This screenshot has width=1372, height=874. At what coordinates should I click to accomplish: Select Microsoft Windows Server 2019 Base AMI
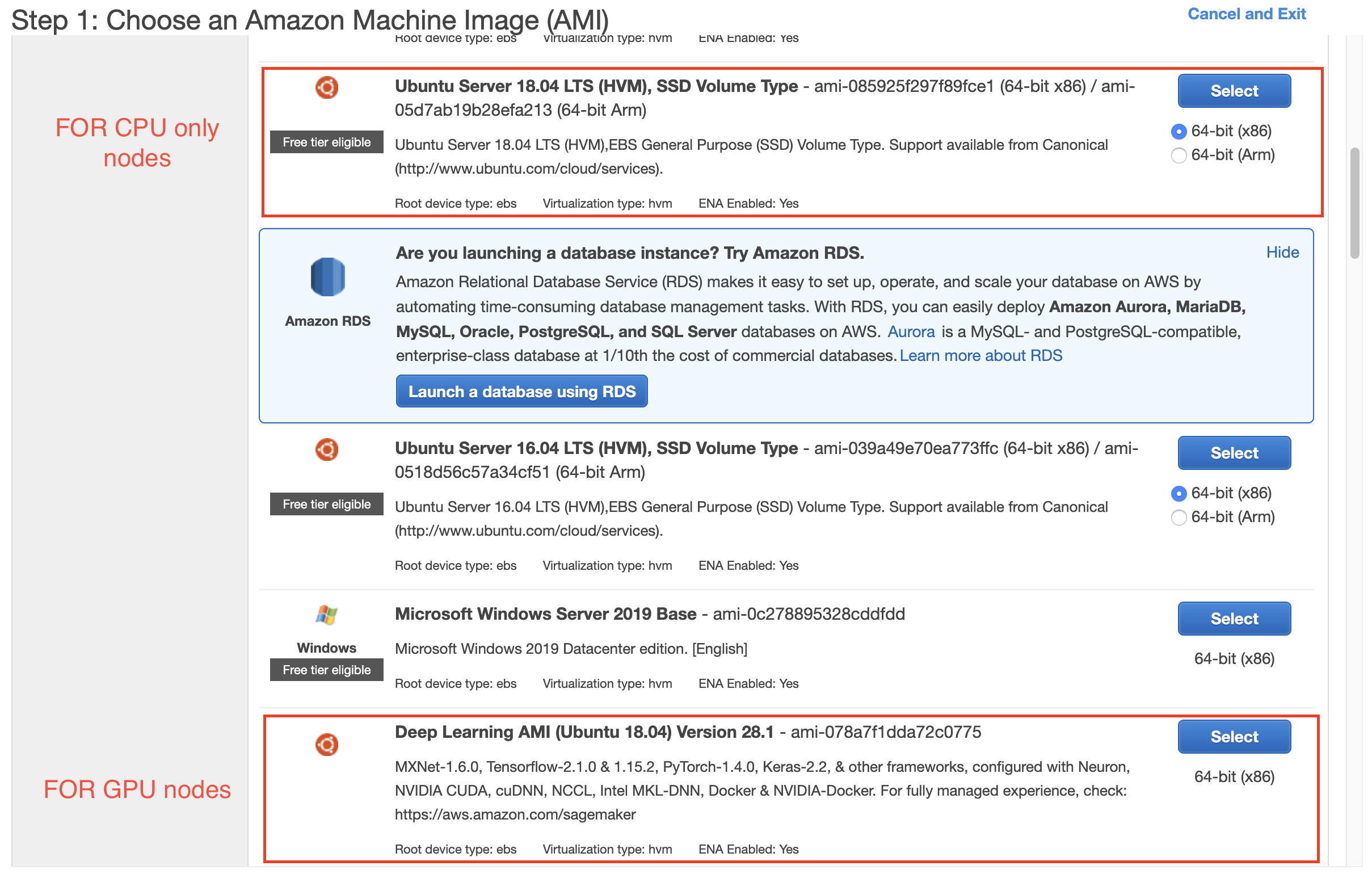(1234, 619)
